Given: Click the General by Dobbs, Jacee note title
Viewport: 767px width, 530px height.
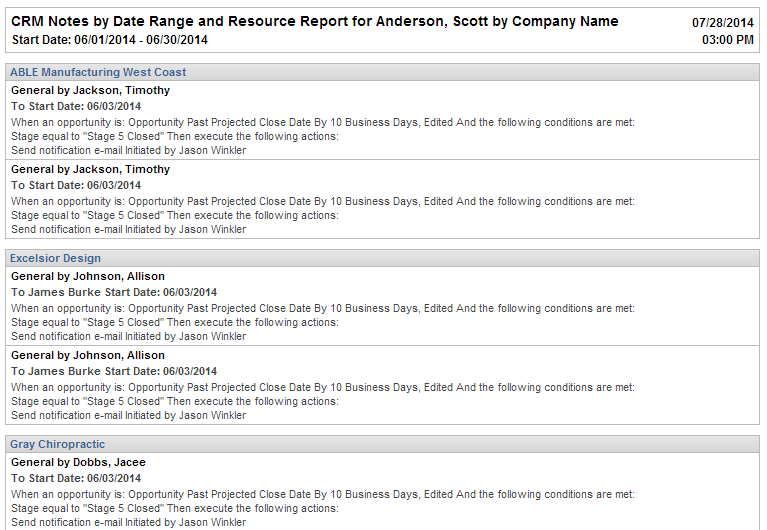Looking at the screenshot, I should pos(76,462).
